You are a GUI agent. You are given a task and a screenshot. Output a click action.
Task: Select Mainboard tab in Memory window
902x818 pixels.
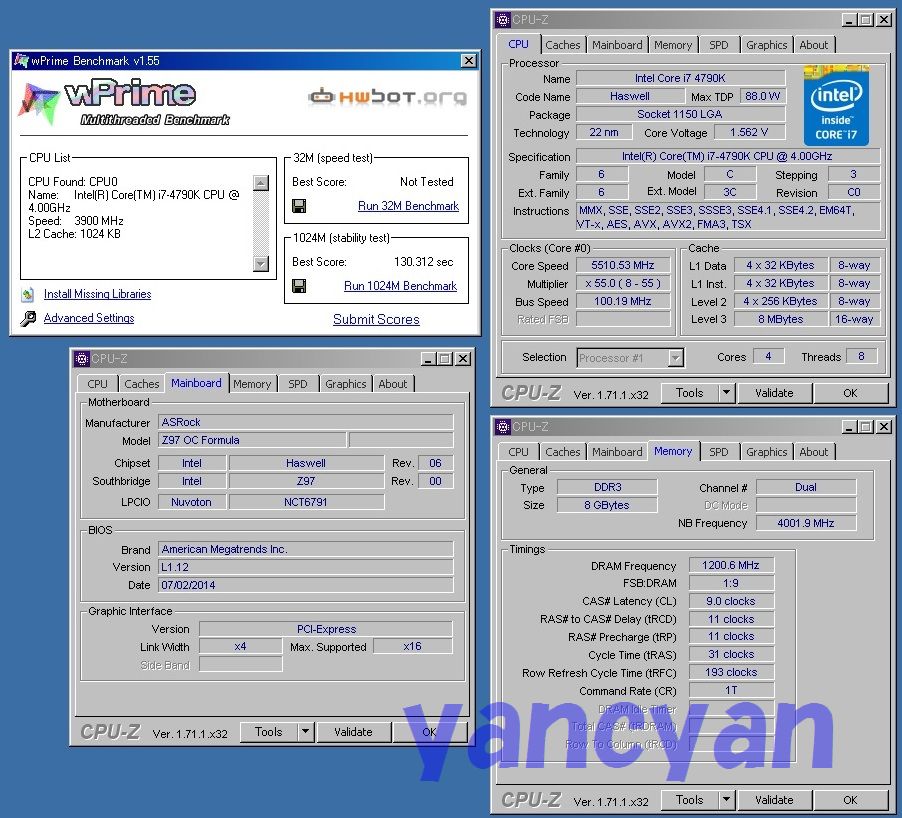pyautogui.click(x=617, y=452)
